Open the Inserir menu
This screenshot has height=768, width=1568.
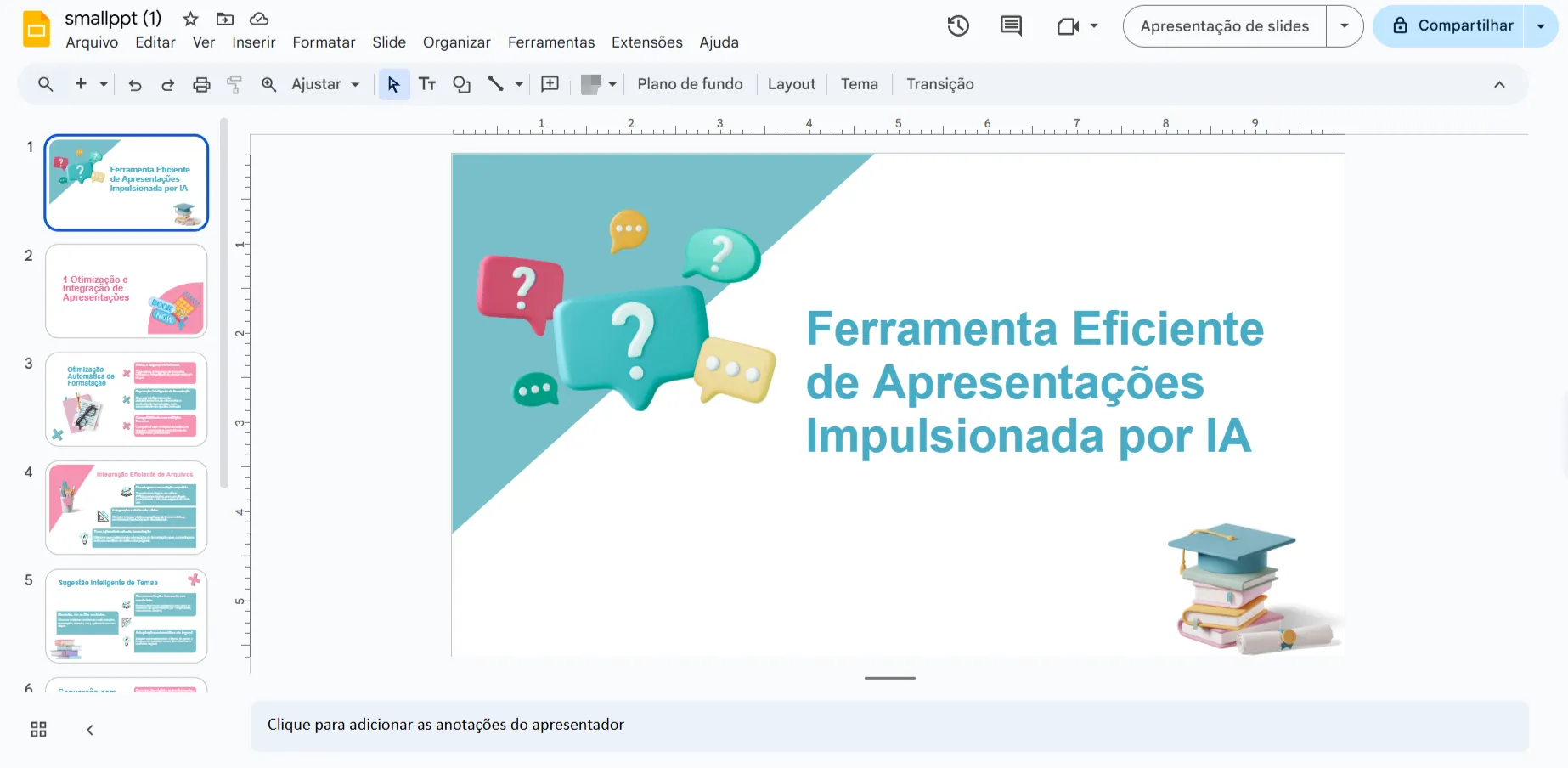click(253, 42)
